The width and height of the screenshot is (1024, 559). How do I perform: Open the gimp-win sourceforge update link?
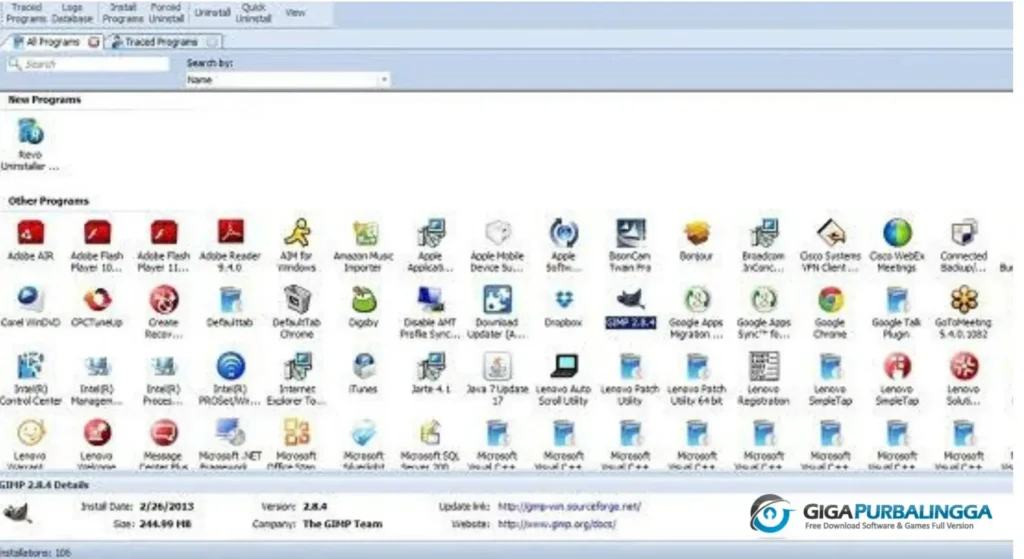(569, 507)
